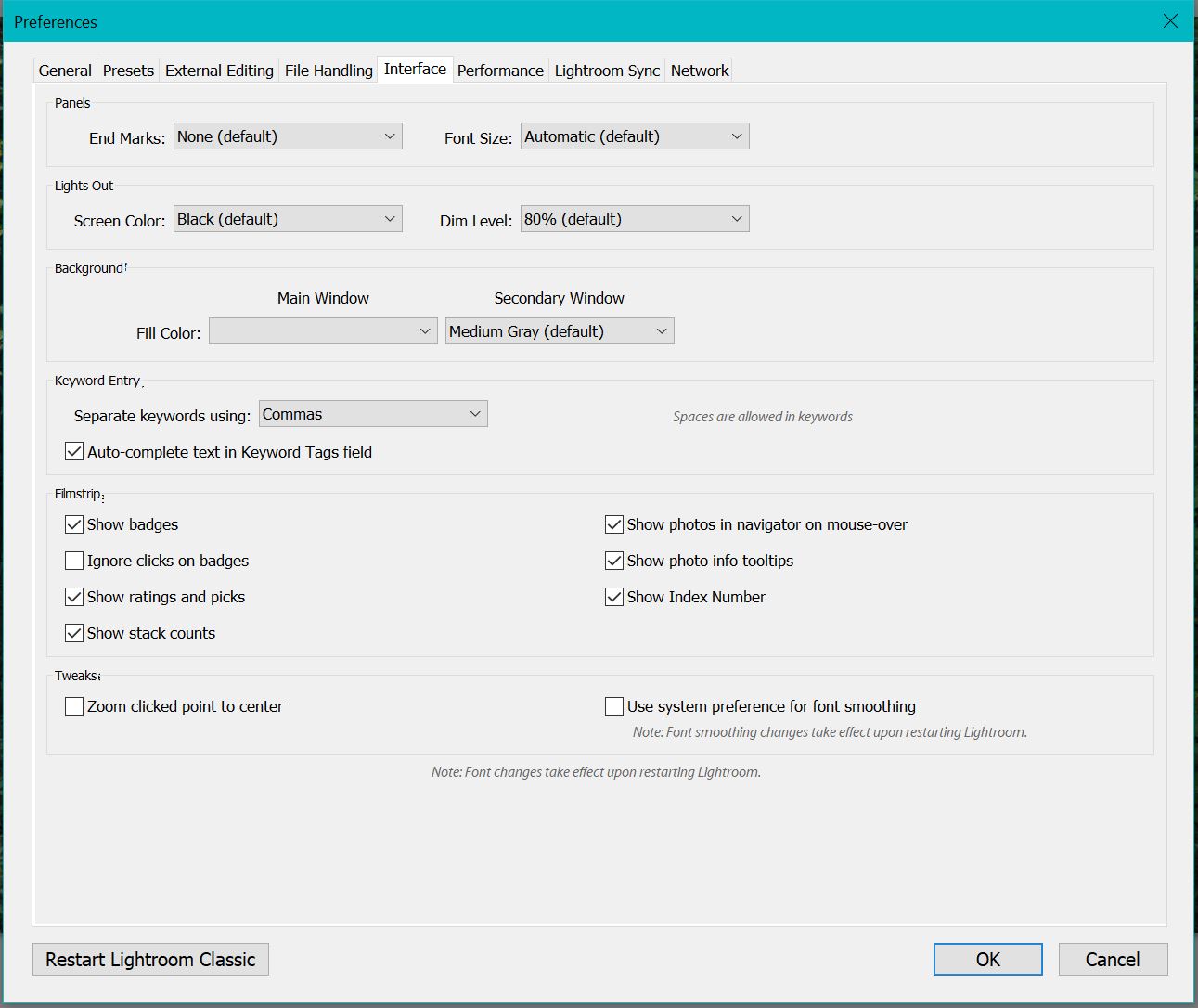1198x1008 pixels.
Task: Open the Lightroom Sync tab
Action: [x=607, y=70]
